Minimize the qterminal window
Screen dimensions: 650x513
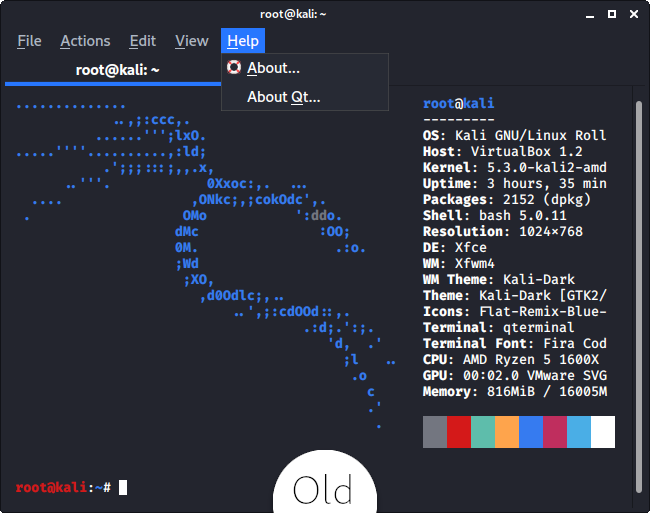click(590, 15)
